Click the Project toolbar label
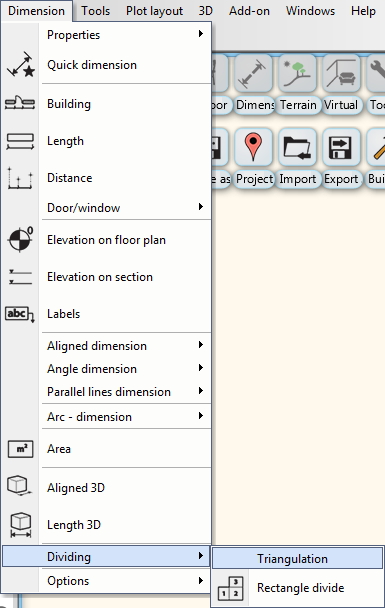385x608 pixels. coord(254,179)
